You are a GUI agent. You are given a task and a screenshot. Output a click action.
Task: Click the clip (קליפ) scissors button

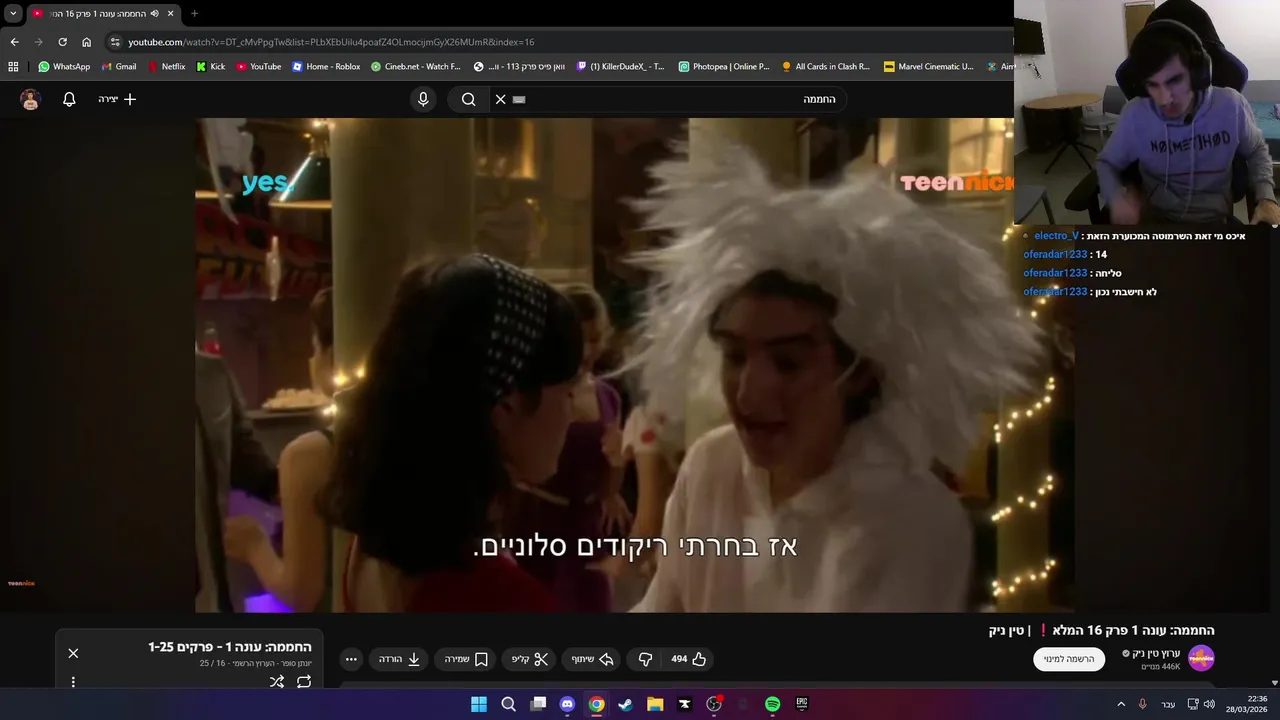(530, 659)
